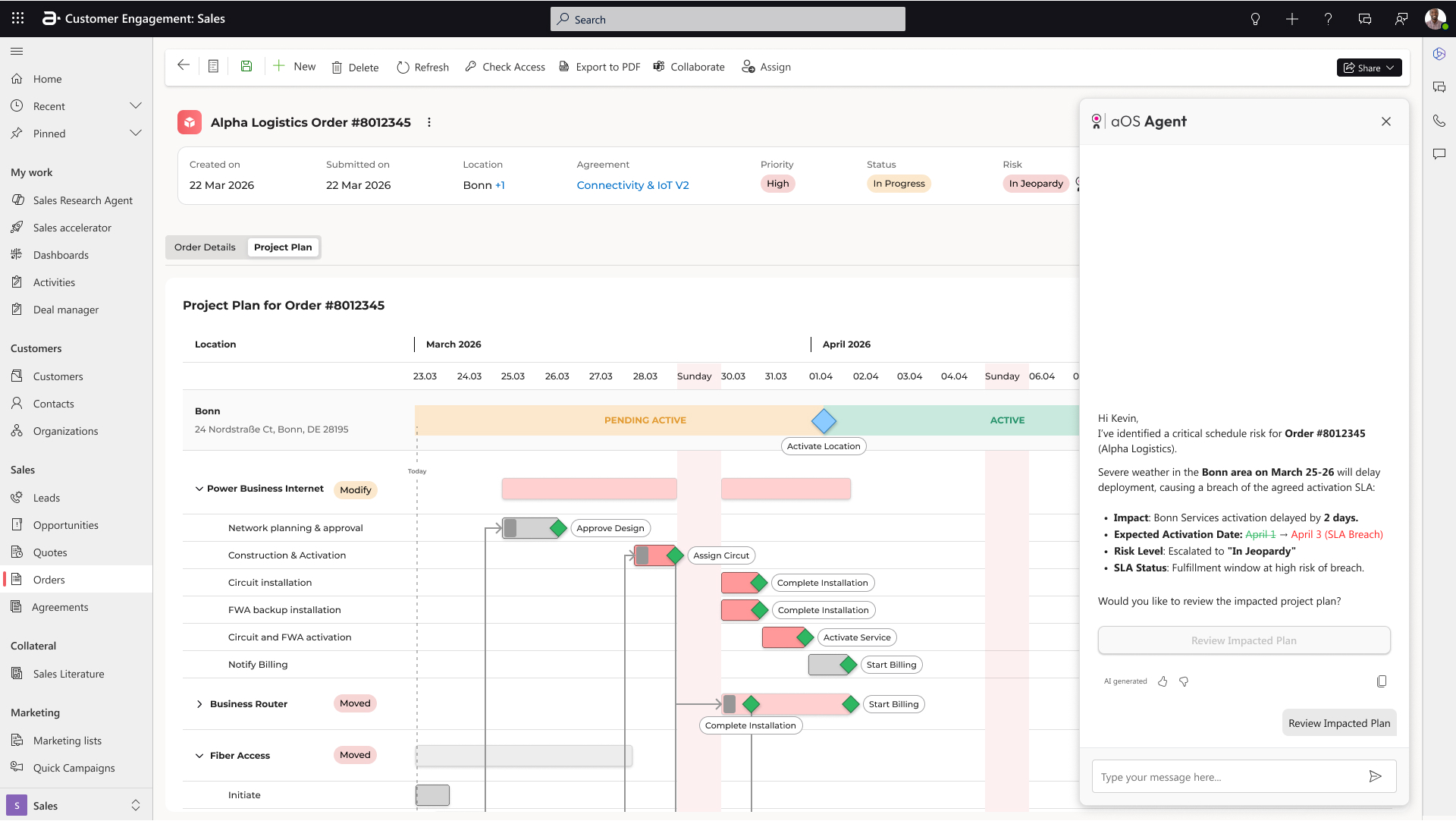Screen dimensions: 1456x821
Task: Send message with paper plane icon
Action: click(1376, 776)
